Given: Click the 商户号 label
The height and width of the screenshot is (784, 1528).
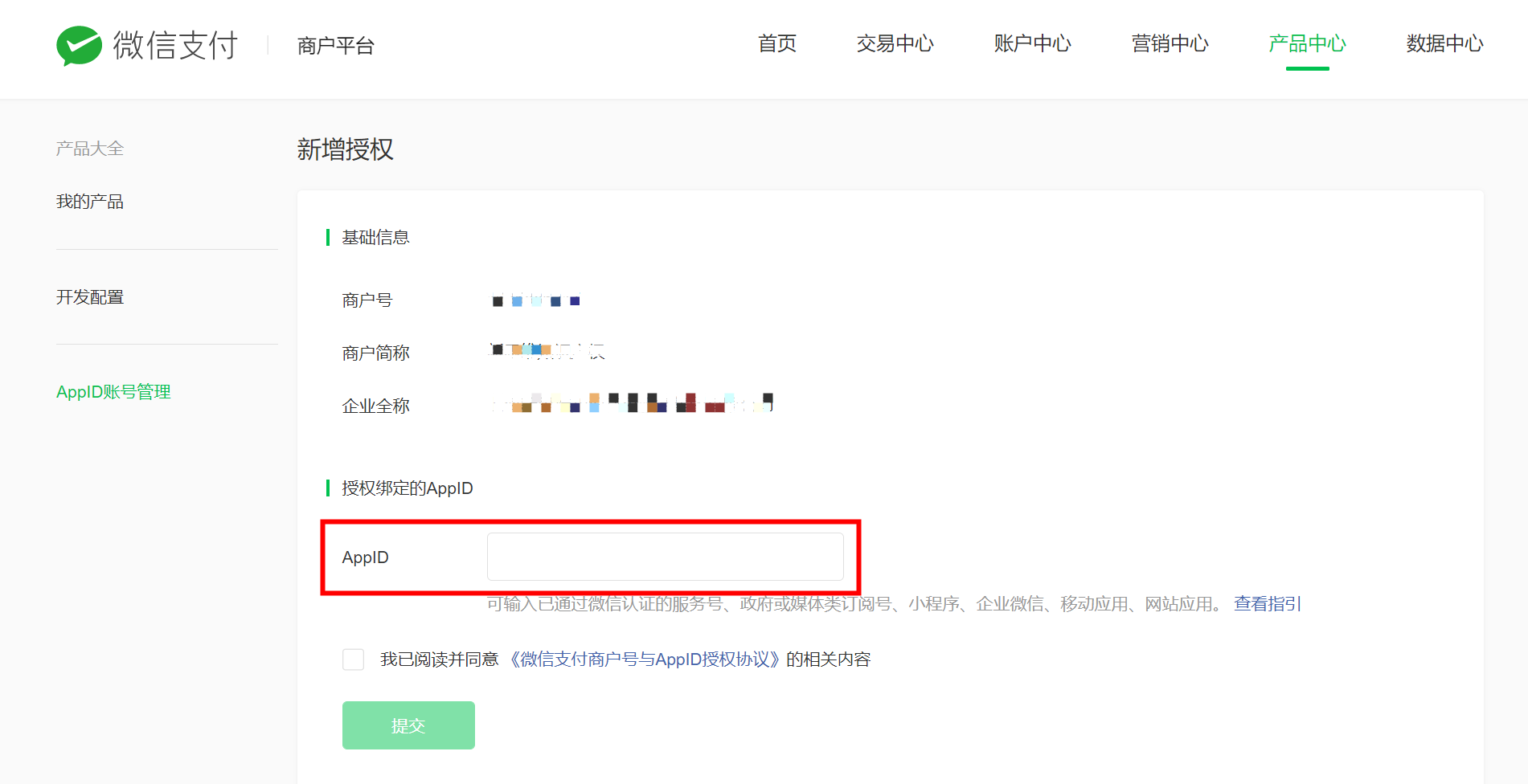Looking at the screenshot, I should pyautogui.click(x=367, y=300).
